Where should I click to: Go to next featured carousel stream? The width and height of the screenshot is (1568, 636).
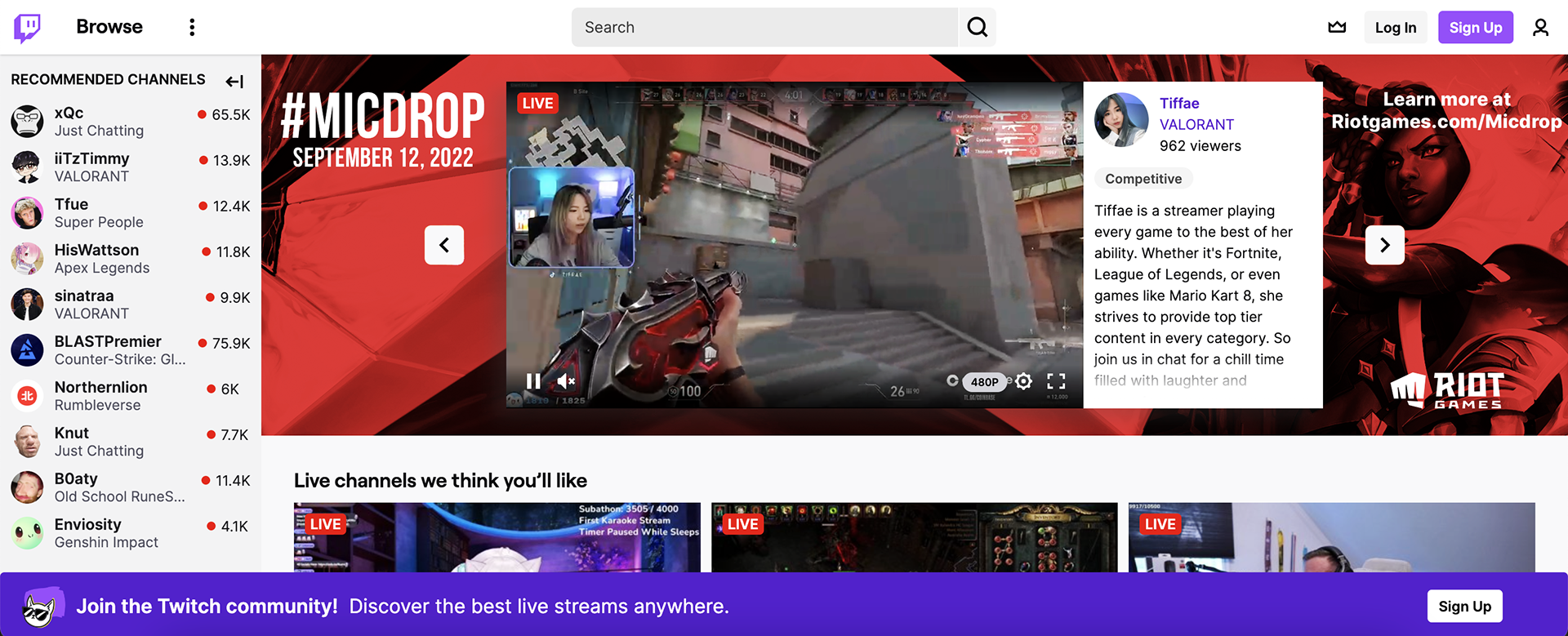(x=1385, y=245)
